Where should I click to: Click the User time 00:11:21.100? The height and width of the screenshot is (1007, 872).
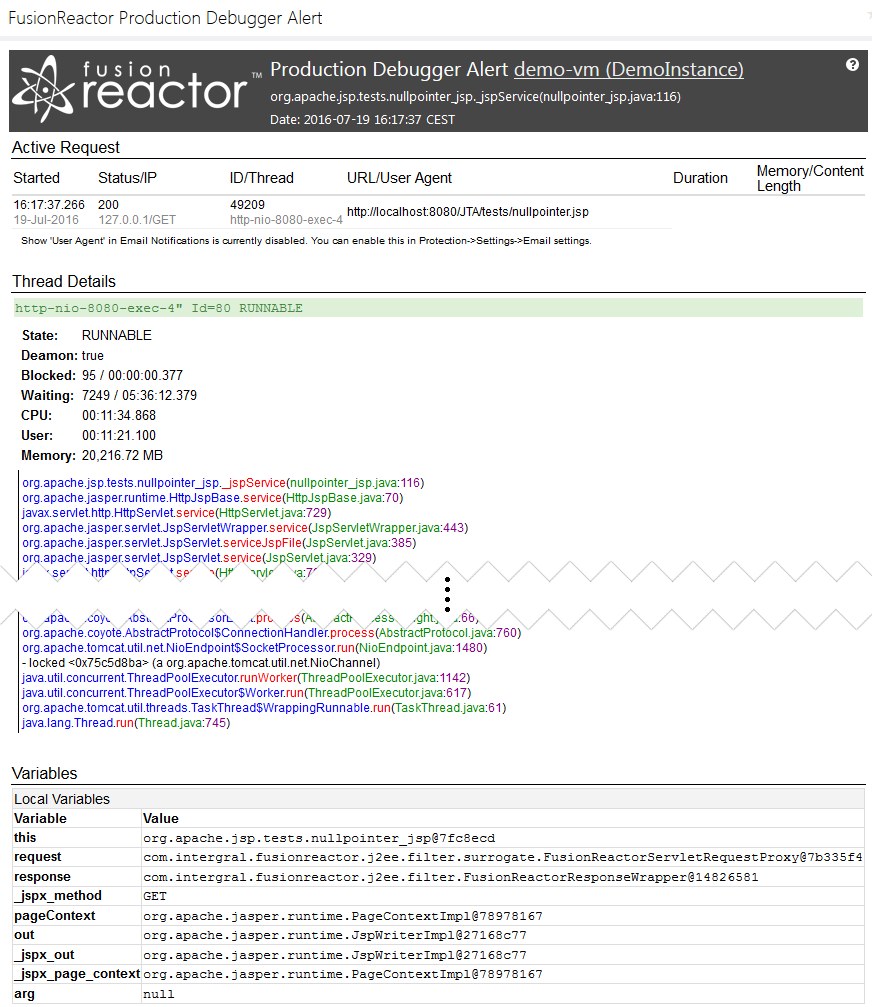[x=119, y=435]
